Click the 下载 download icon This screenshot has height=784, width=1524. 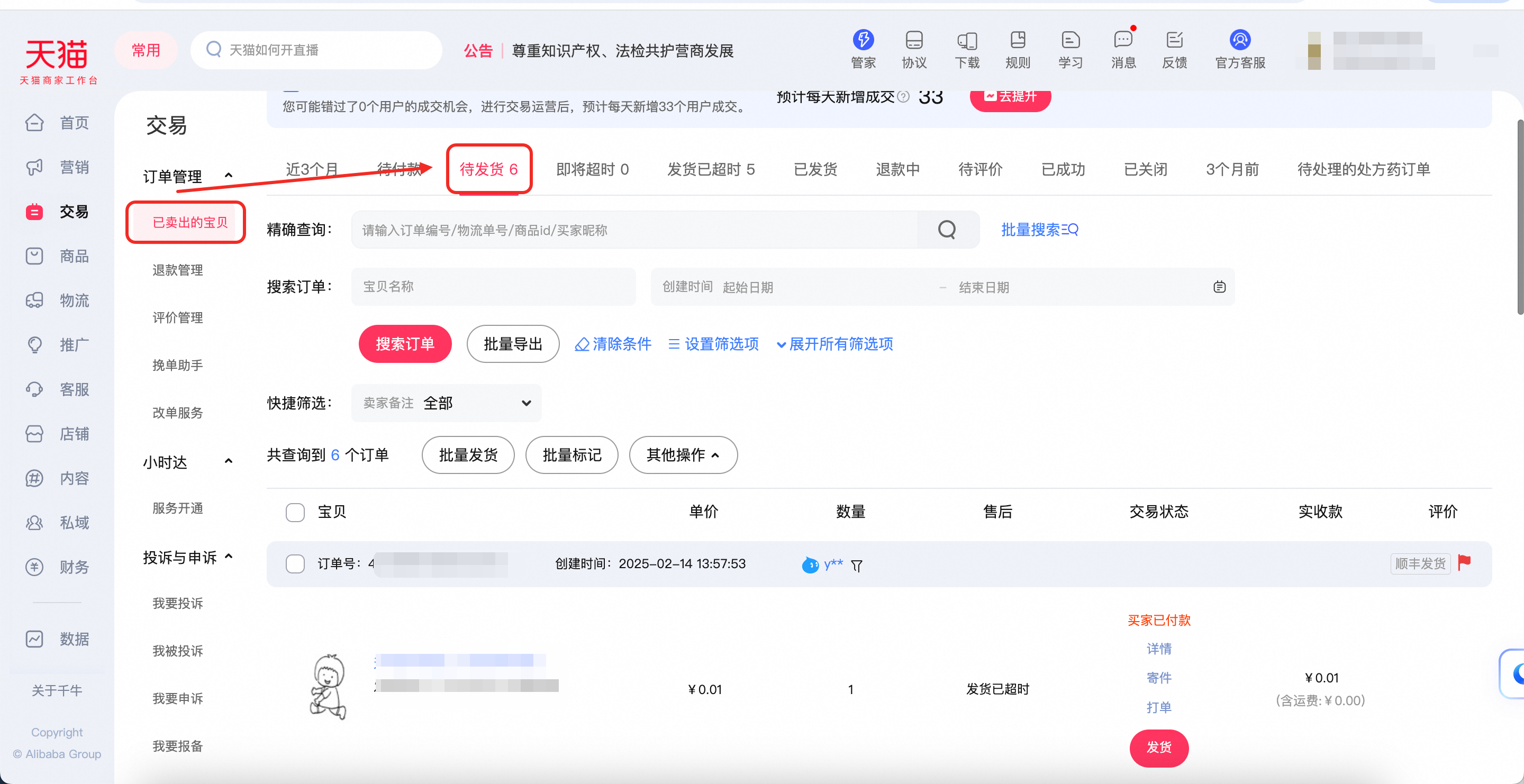(x=967, y=50)
